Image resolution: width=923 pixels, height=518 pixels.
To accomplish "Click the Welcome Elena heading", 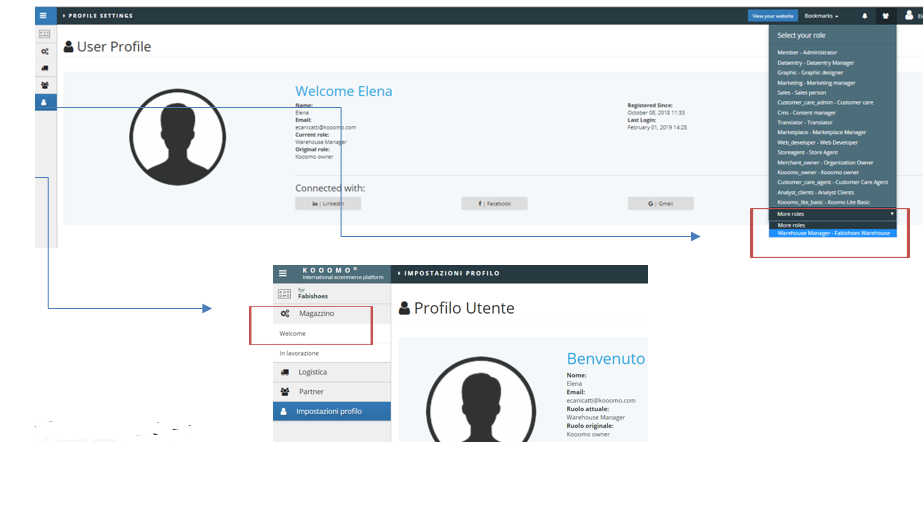I will [x=344, y=91].
